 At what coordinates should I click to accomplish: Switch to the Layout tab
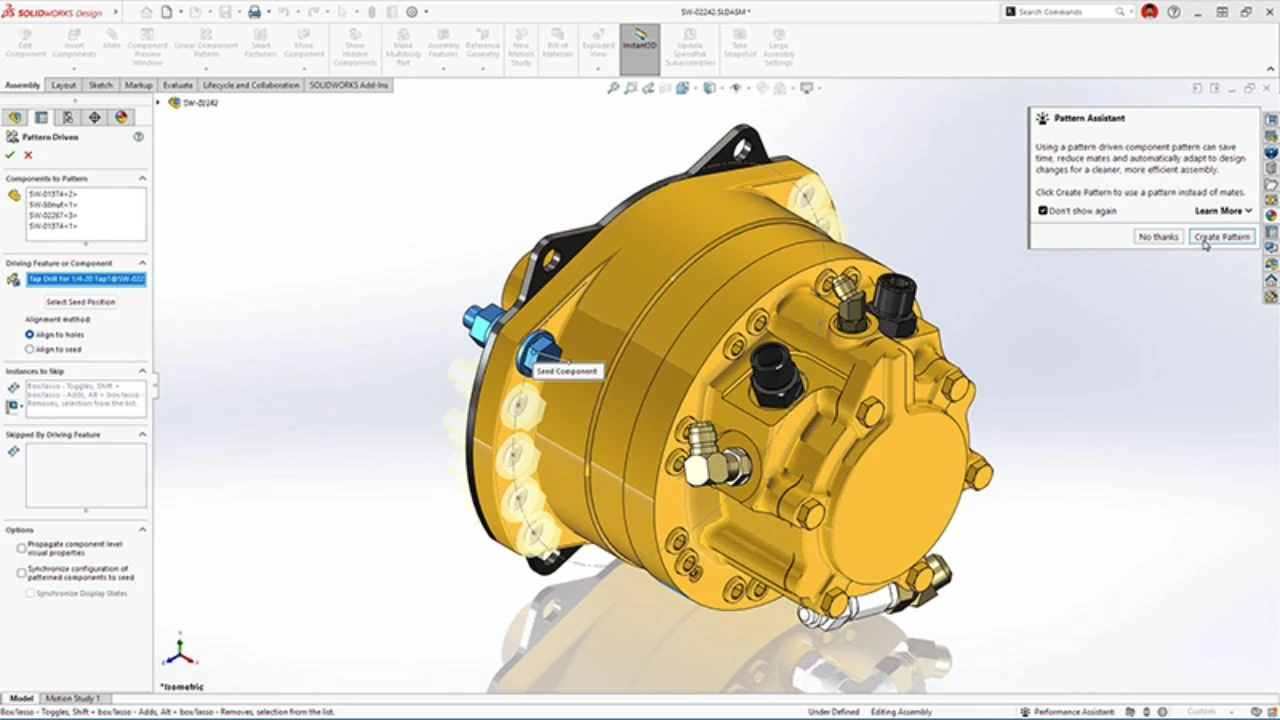pos(64,85)
